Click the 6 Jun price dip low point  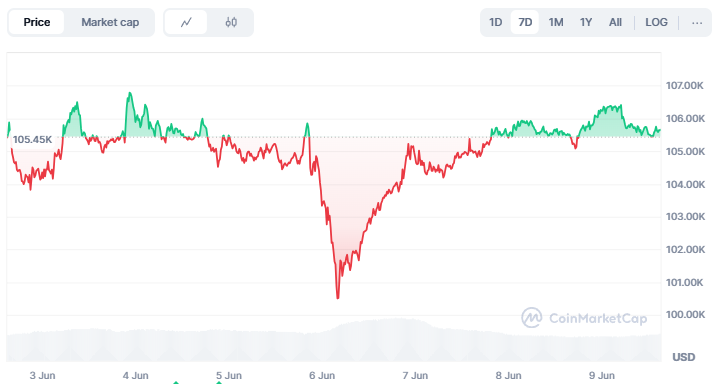338,298
